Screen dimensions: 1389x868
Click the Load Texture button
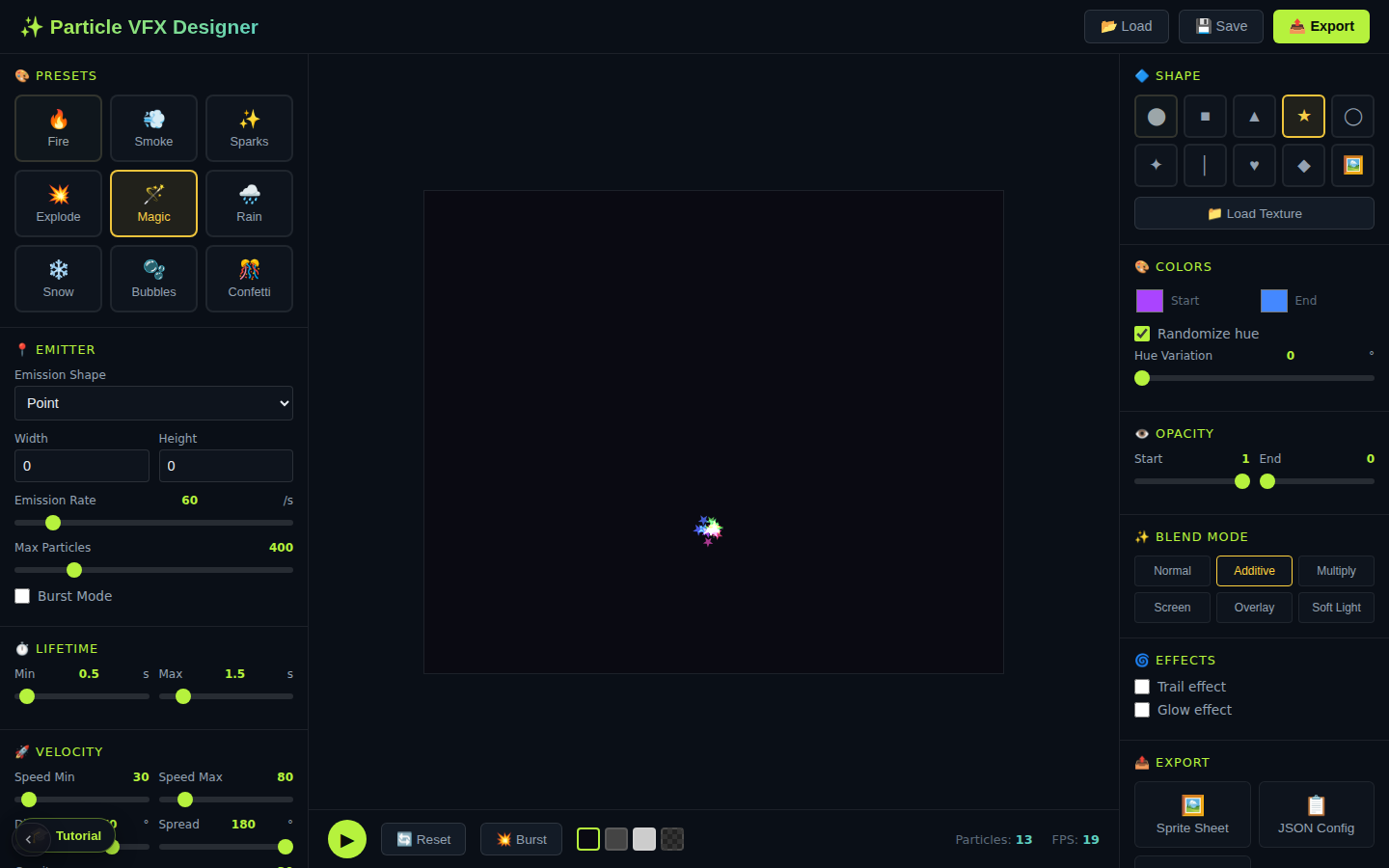[x=1254, y=213]
